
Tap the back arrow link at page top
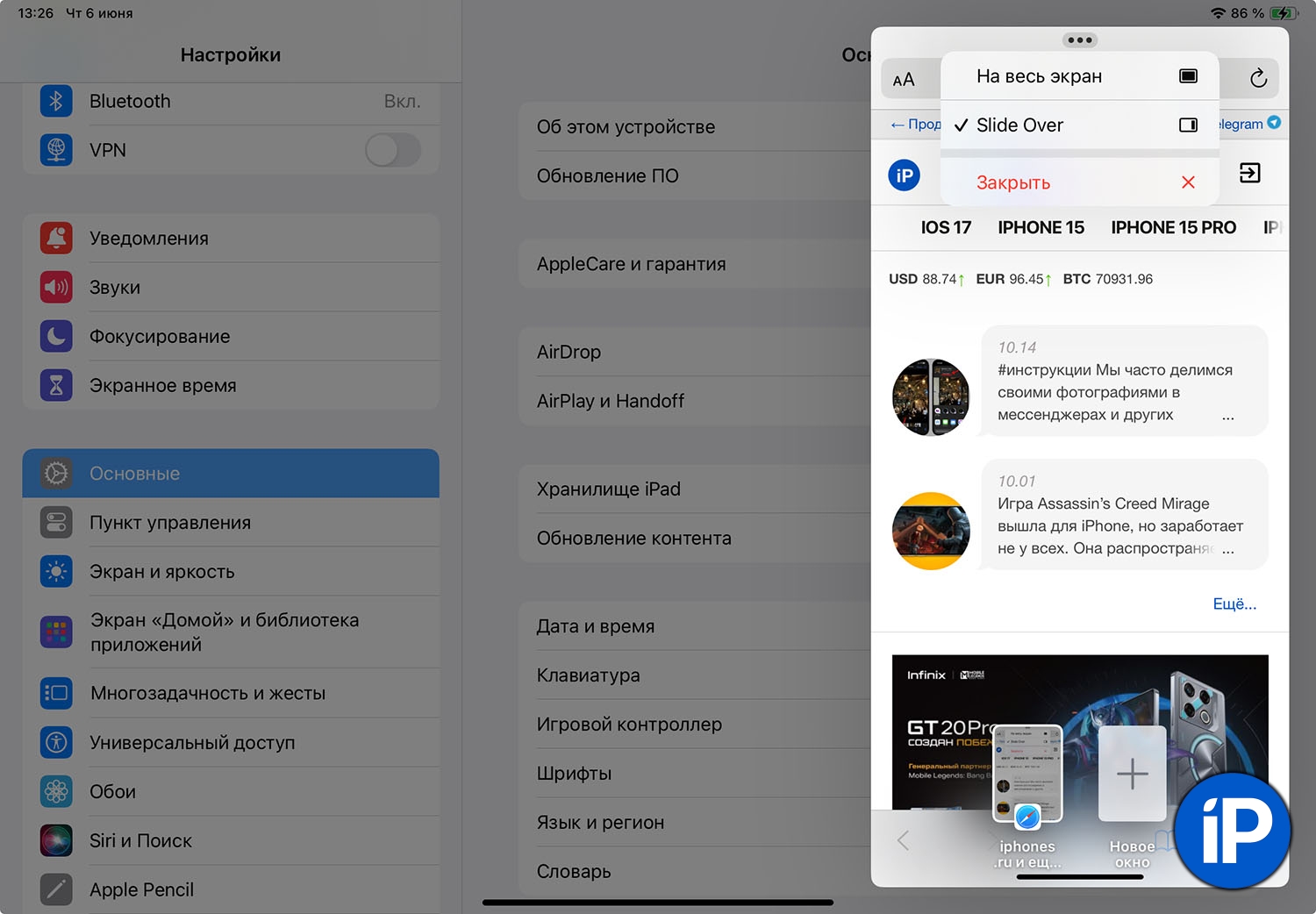tap(915, 125)
